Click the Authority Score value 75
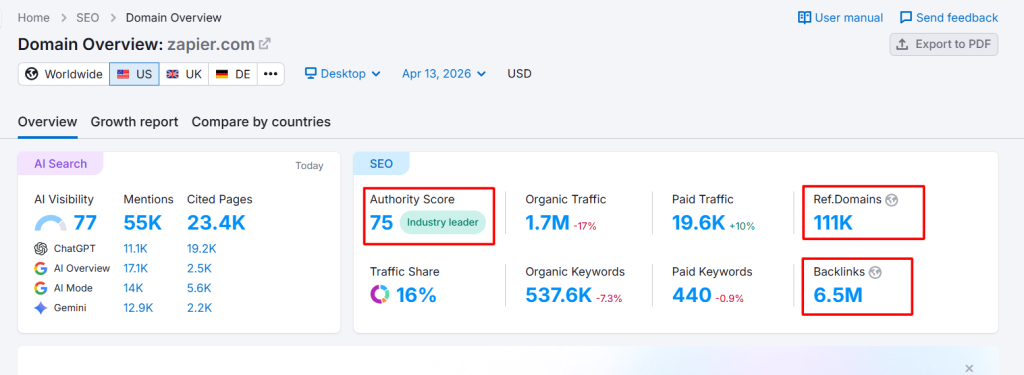Screen dimensions: 1024x375 381,223
